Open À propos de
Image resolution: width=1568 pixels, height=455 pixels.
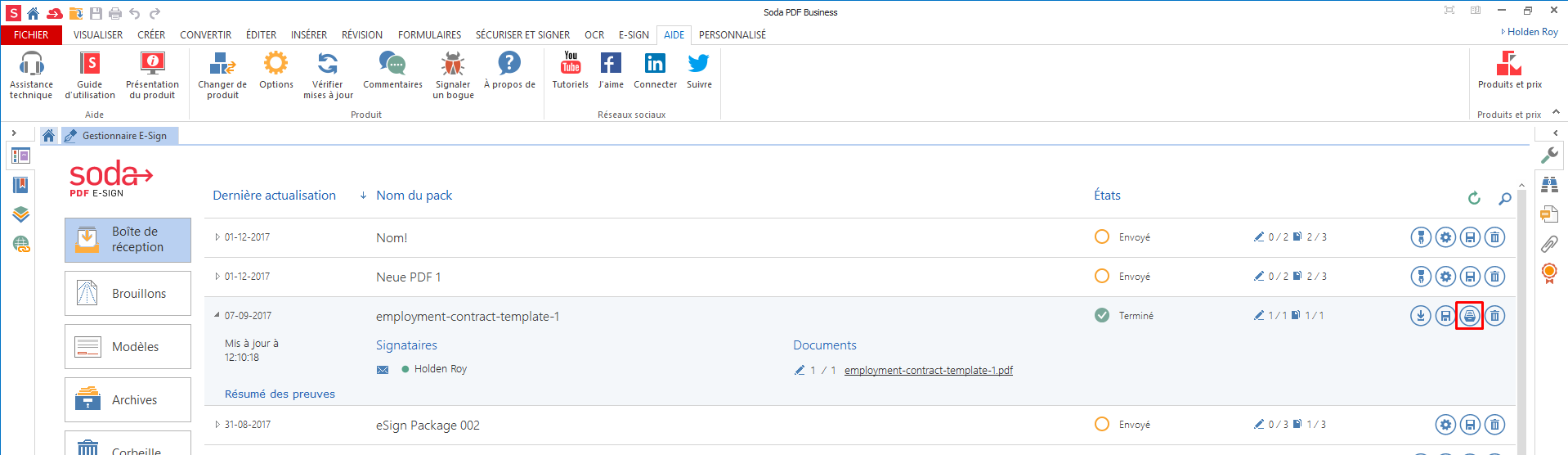click(509, 70)
